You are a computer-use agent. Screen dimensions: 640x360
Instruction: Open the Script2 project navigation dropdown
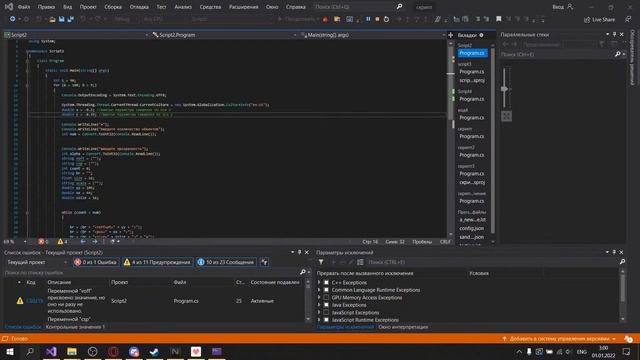(x=76, y=35)
